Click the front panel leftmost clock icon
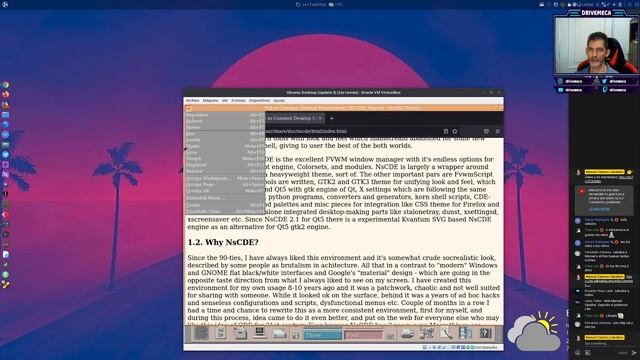640x360 pixels. pos(201,333)
